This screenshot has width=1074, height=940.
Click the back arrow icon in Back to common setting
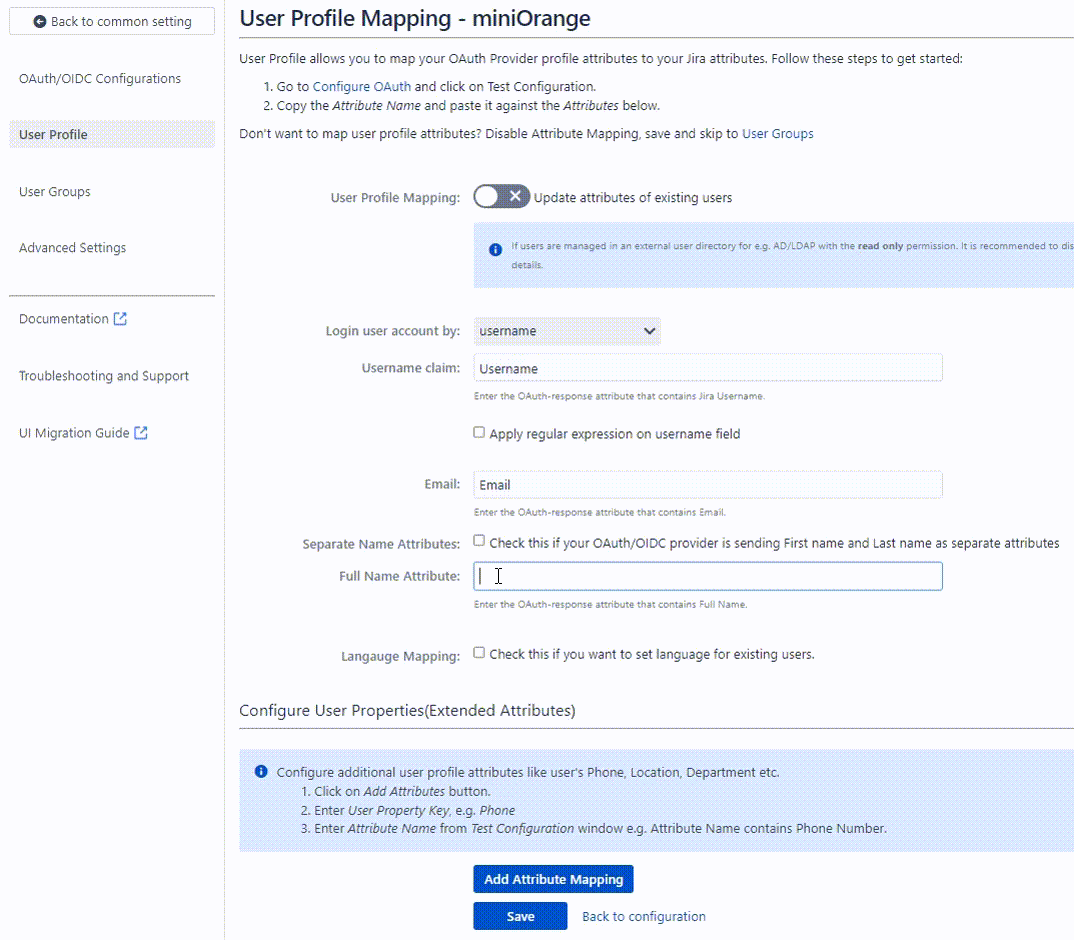pyautogui.click(x=40, y=21)
